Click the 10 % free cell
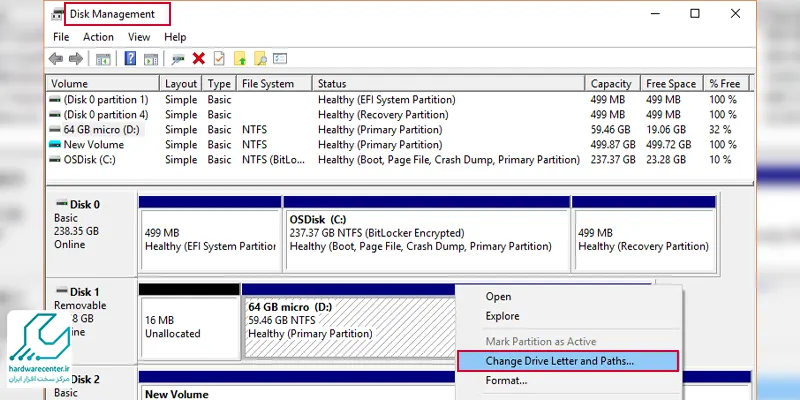The image size is (800, 400). (720, 160)
